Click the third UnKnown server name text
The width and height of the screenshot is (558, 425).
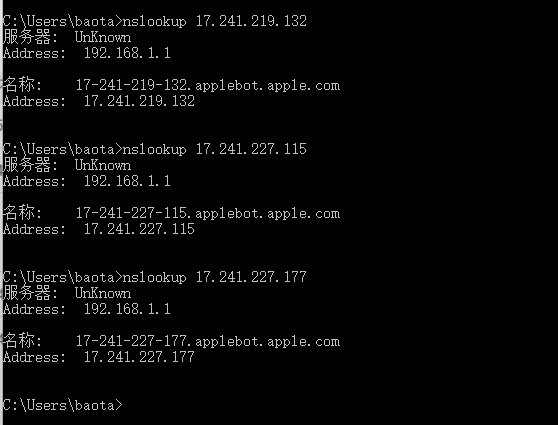pyautogui.click(x=103, y=293)
